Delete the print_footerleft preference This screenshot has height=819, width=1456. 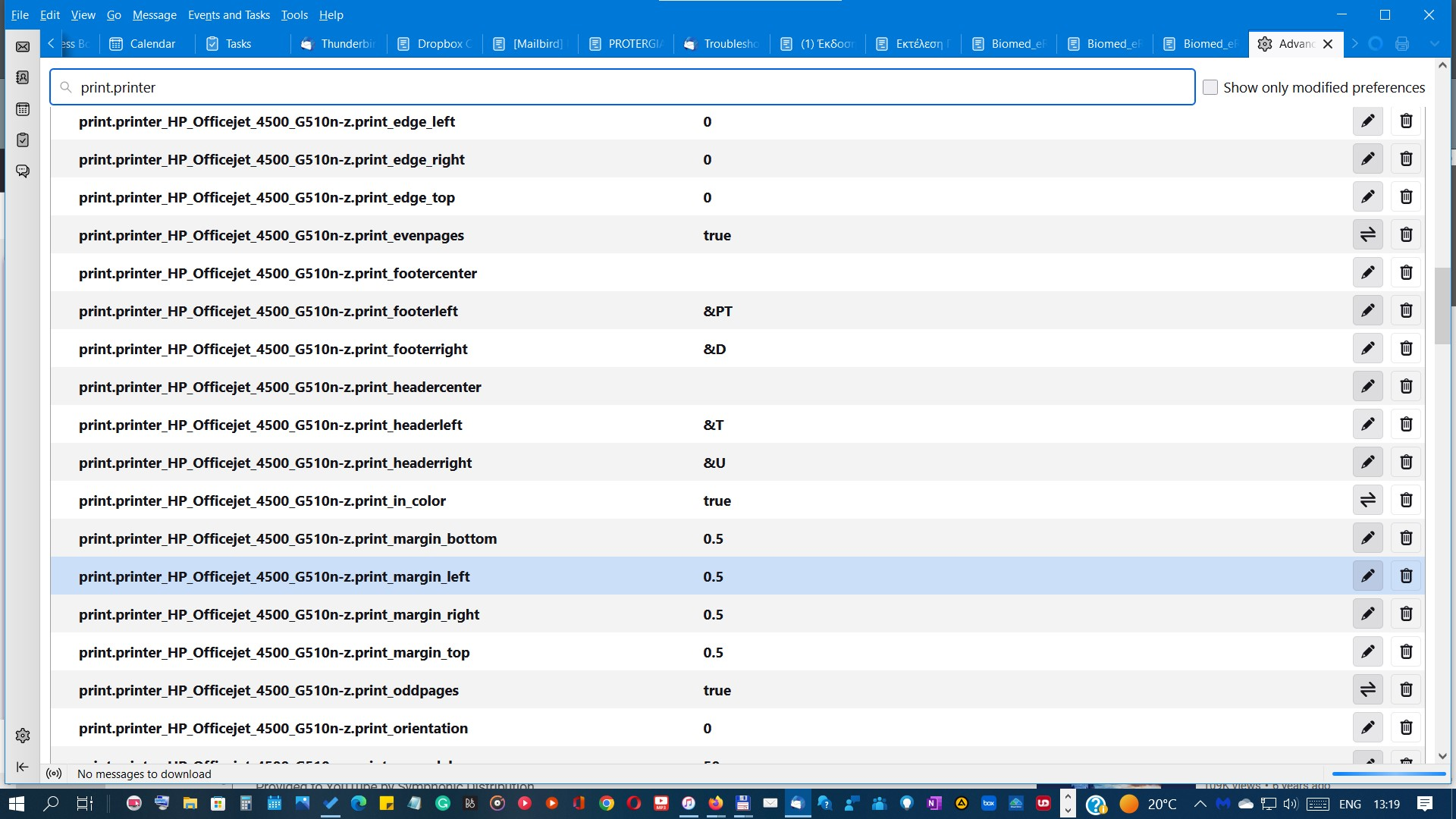pyautogui.click(x=1406, y=311)
